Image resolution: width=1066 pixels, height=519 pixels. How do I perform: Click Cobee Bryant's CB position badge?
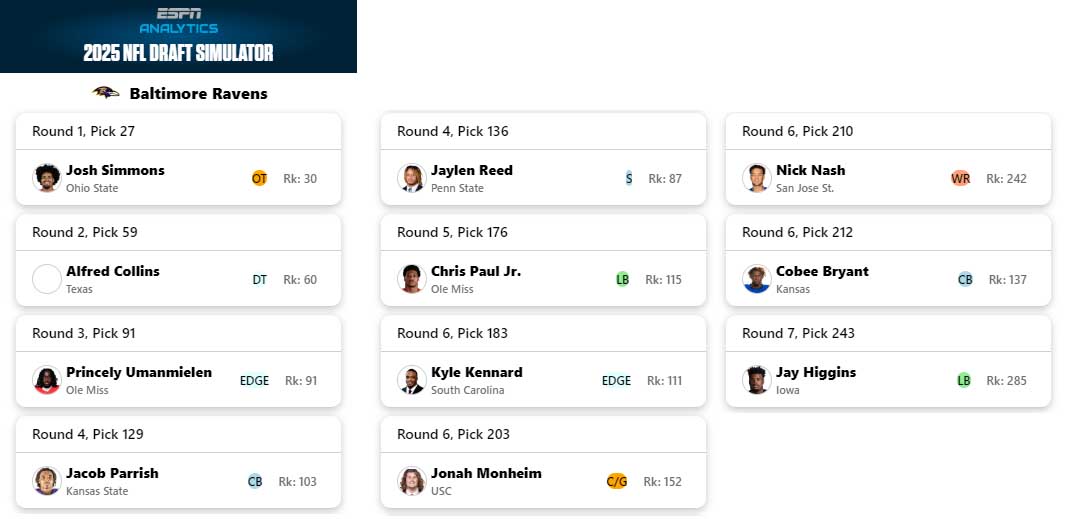[965, 280]
